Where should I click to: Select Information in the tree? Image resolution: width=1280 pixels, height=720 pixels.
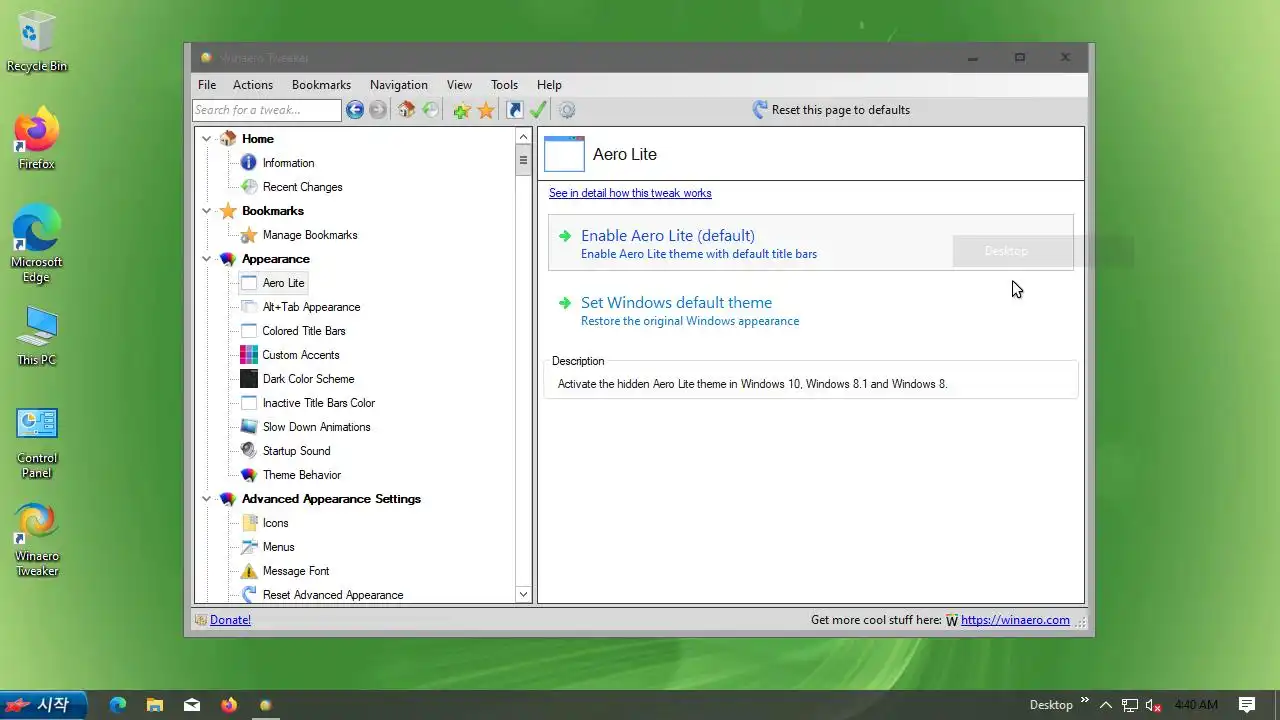coord(288,163)
